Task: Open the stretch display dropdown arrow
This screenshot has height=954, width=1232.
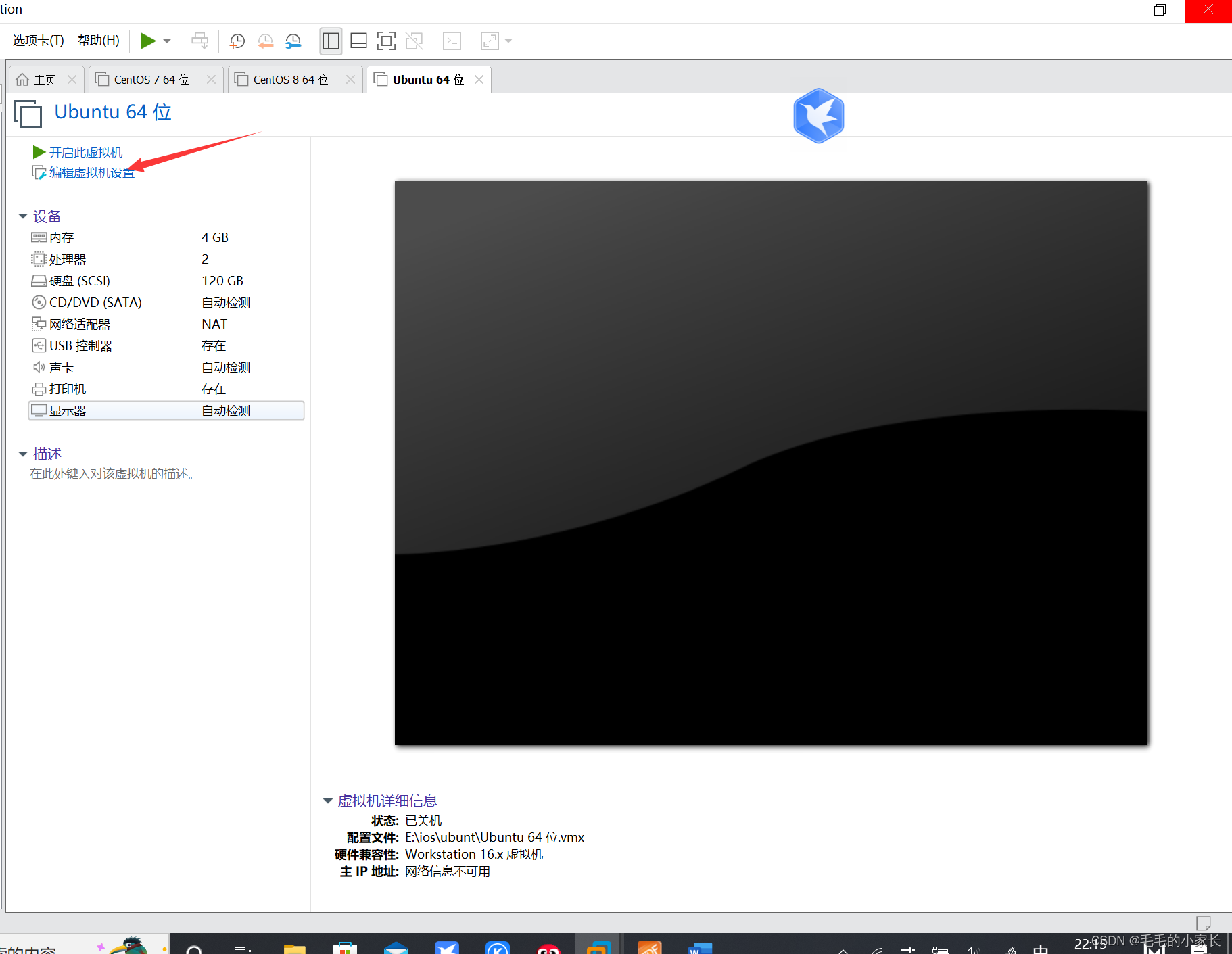Action: pos(508,41)
